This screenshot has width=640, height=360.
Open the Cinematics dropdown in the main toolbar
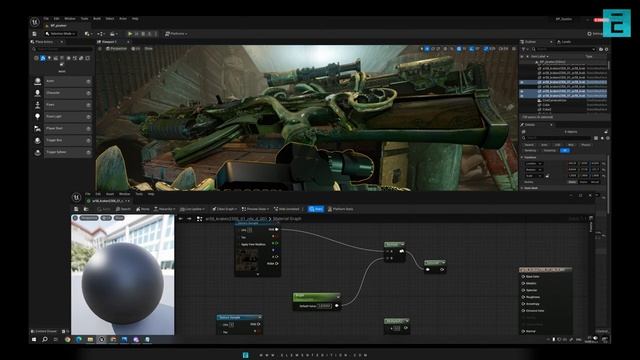114,34
